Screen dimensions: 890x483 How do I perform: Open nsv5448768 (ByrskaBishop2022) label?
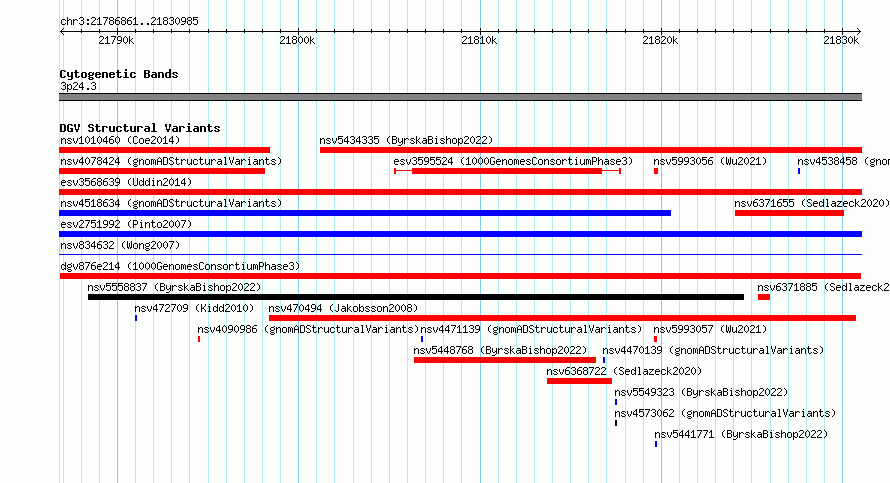pyautogui.click(x=500, y=350)
